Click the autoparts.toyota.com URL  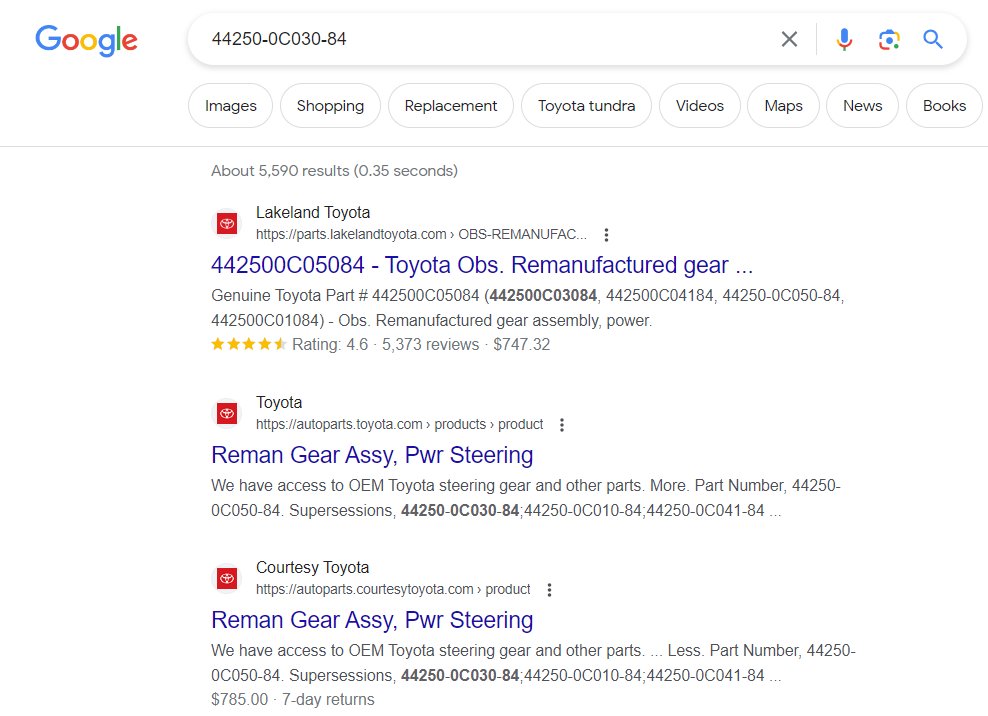pos(399,425)
